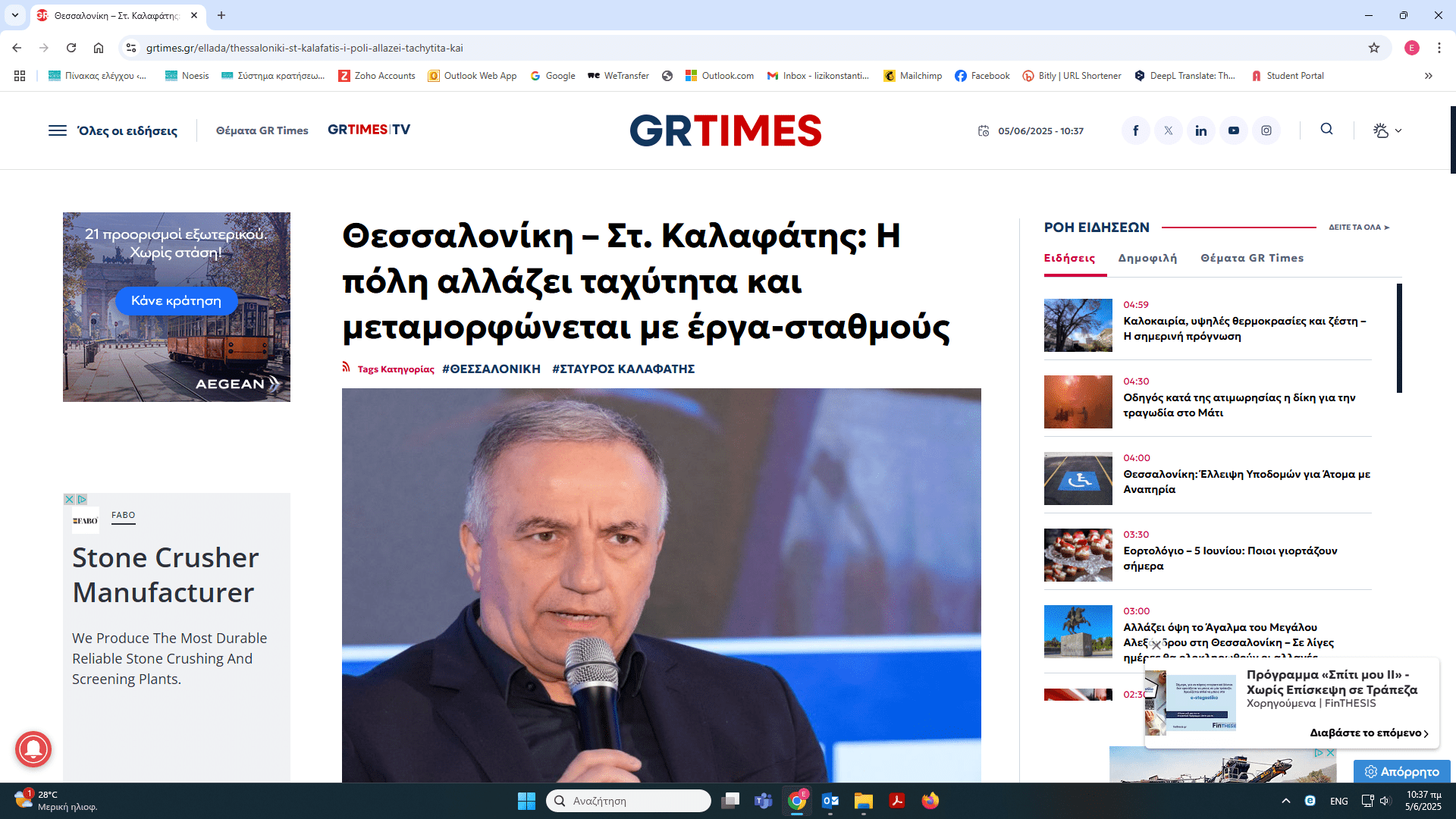Open the #ΘΕΣΣΑΛΟΝΙΚΗ tag link

coord(491,369)
